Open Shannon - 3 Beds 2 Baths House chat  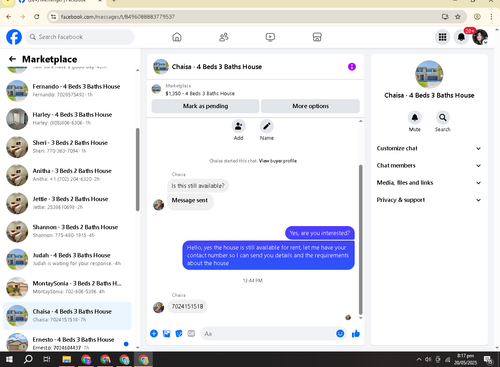click(x=67, y=231)
